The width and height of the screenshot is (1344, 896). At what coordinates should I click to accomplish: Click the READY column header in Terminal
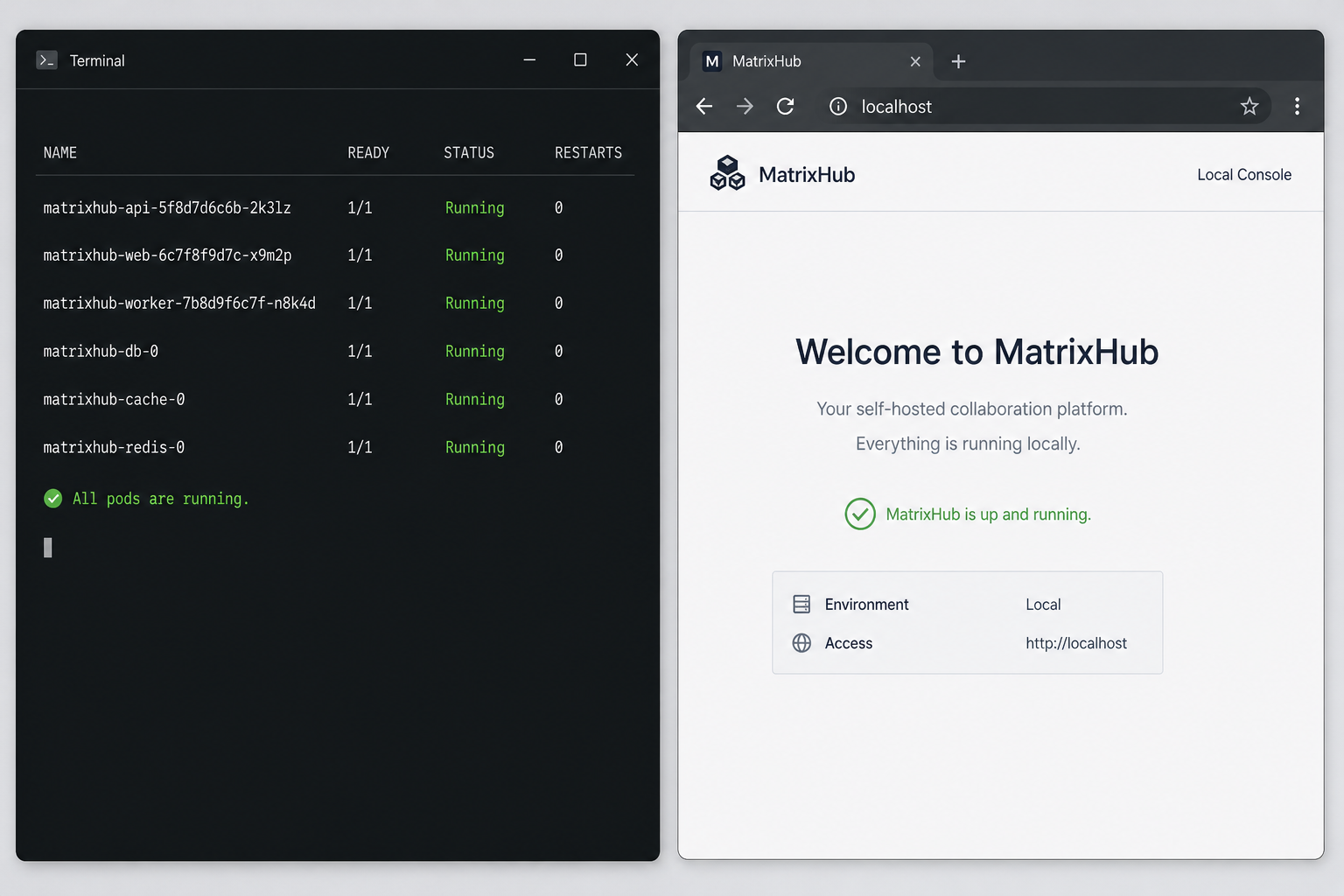[x=368, y=153]
